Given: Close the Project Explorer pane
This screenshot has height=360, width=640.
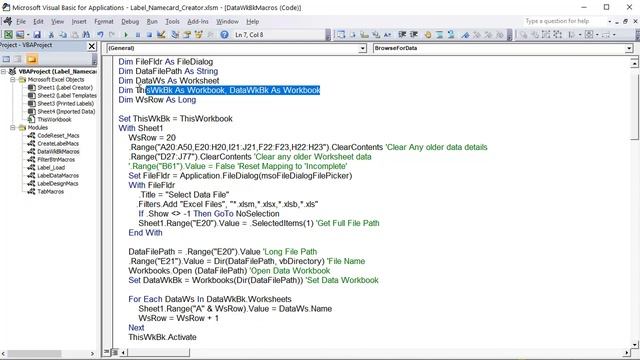Looking at the screenshot, I should tap(92, 47).
